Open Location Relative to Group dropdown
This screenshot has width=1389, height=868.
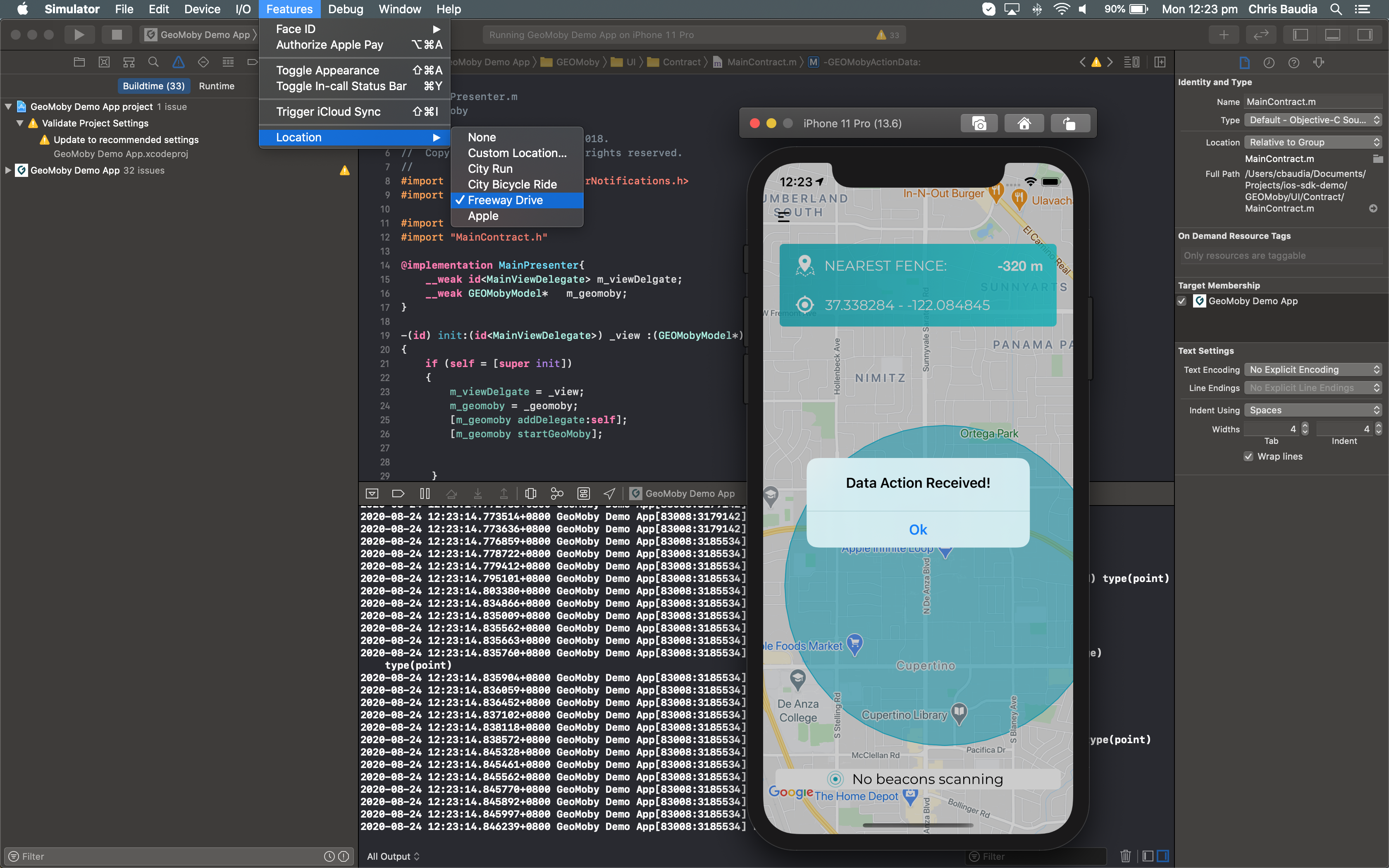[x=1313, y=142]
